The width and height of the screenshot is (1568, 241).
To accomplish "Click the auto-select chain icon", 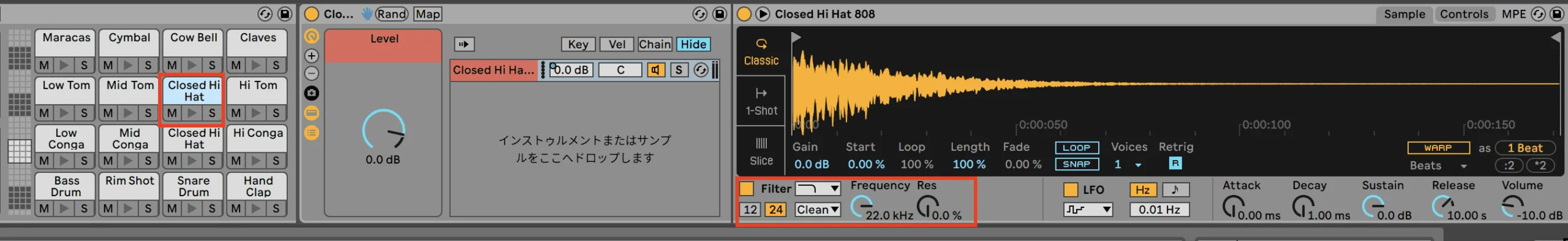I will tap(464, 44).
